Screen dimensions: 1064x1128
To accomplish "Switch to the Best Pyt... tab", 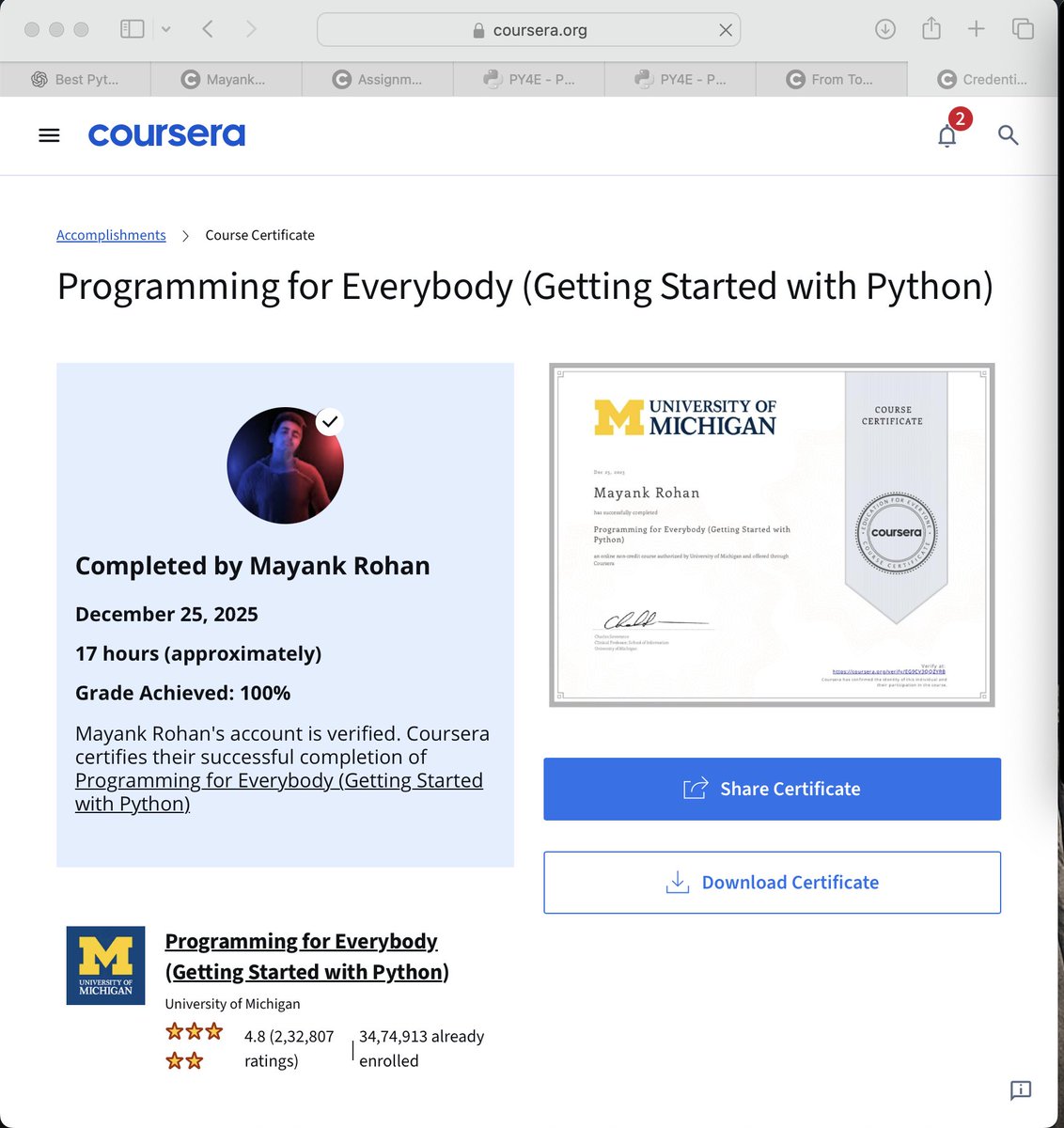I will point(75,79).
